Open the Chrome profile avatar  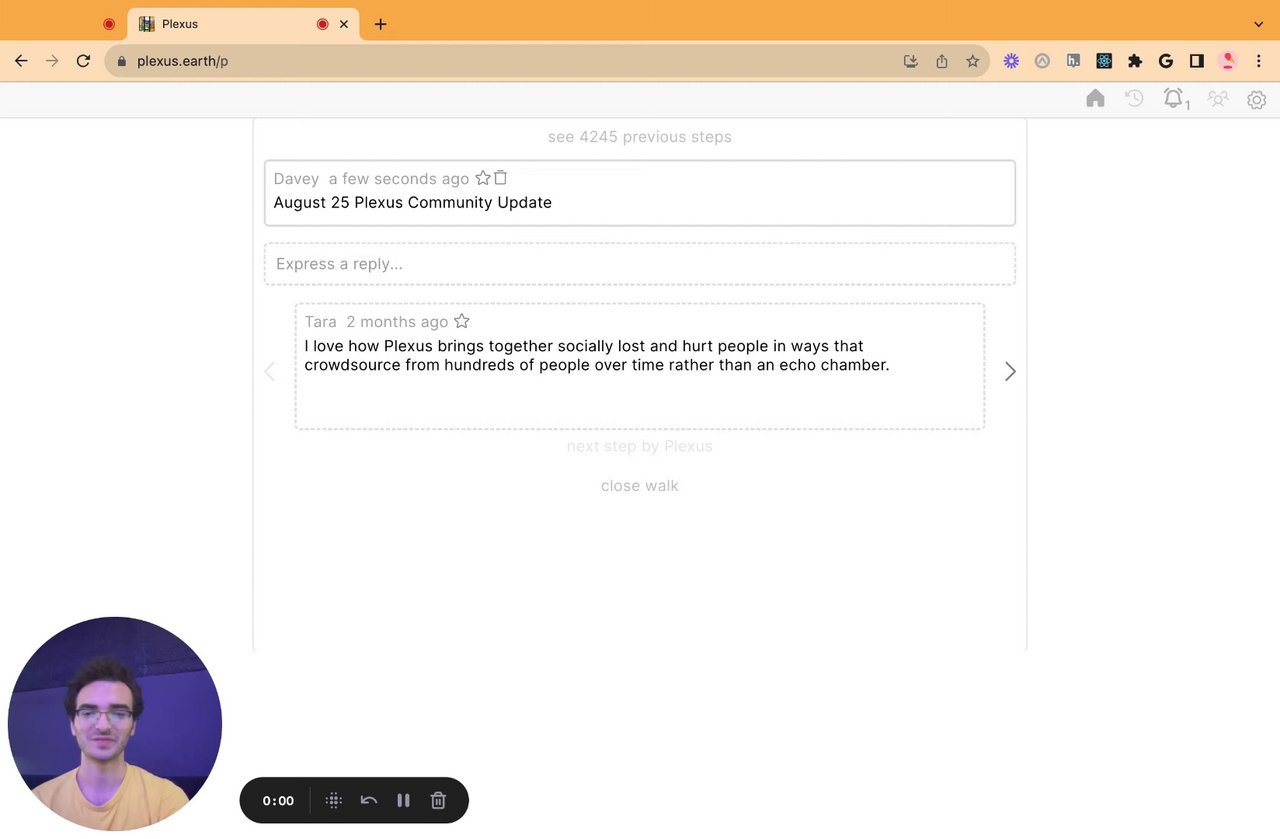1228,61
